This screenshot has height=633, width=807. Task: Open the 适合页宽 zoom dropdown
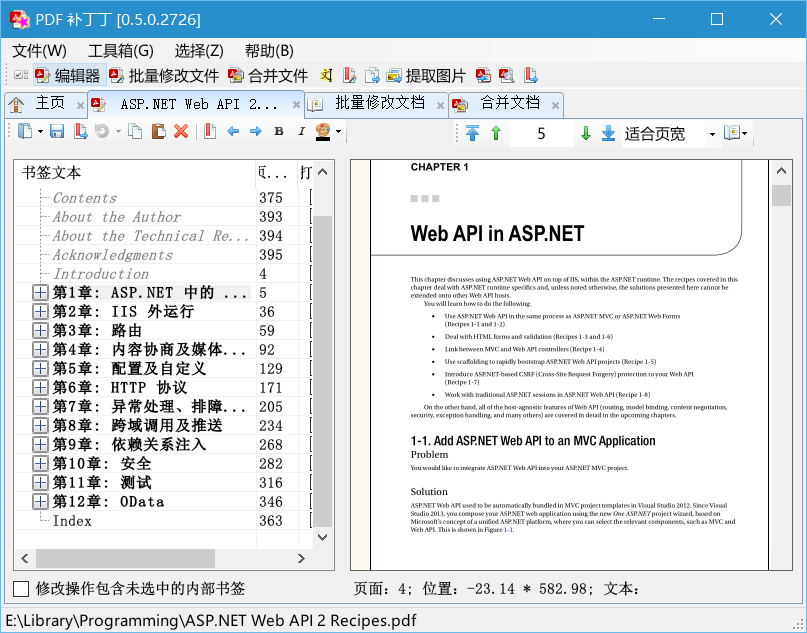(x=712, y=134)
